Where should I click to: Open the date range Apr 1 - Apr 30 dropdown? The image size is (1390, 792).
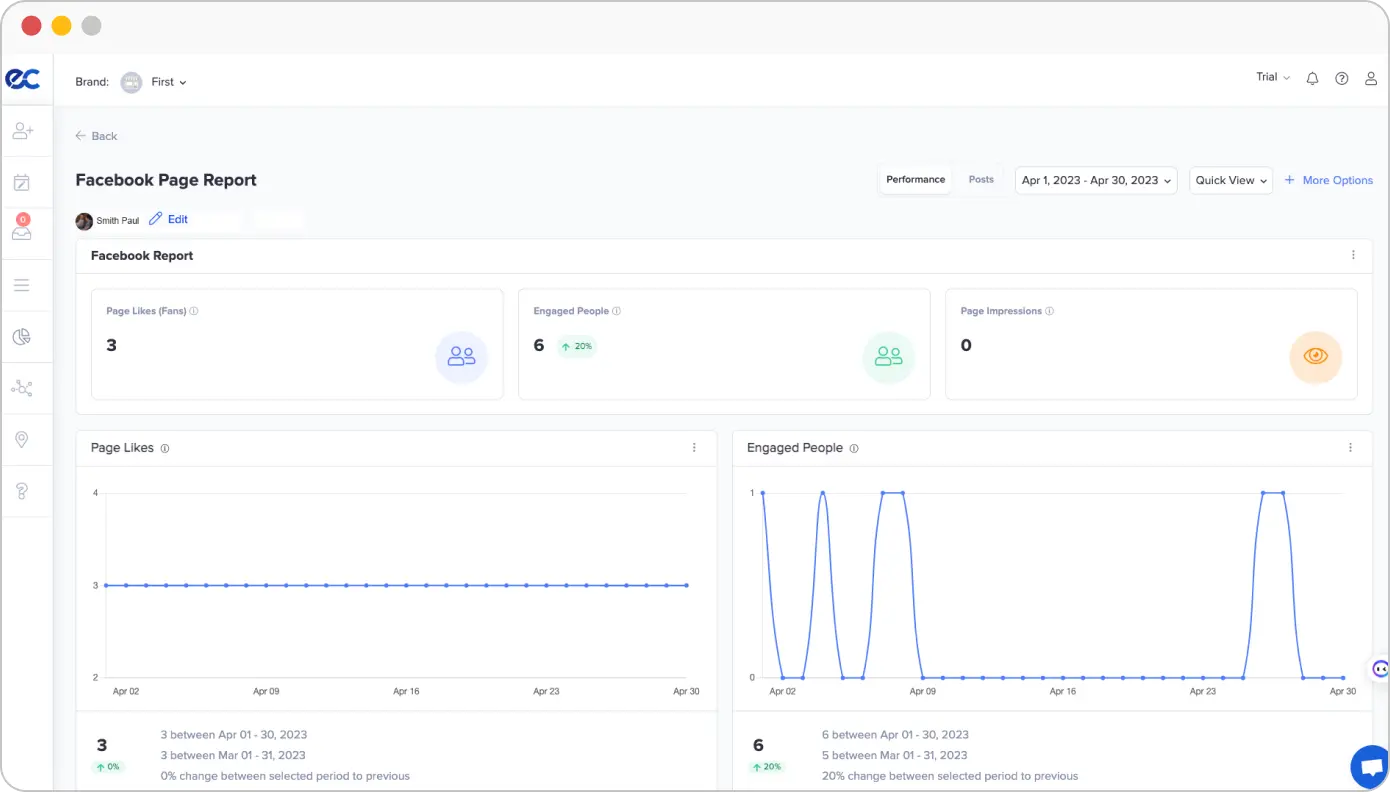1096,180
